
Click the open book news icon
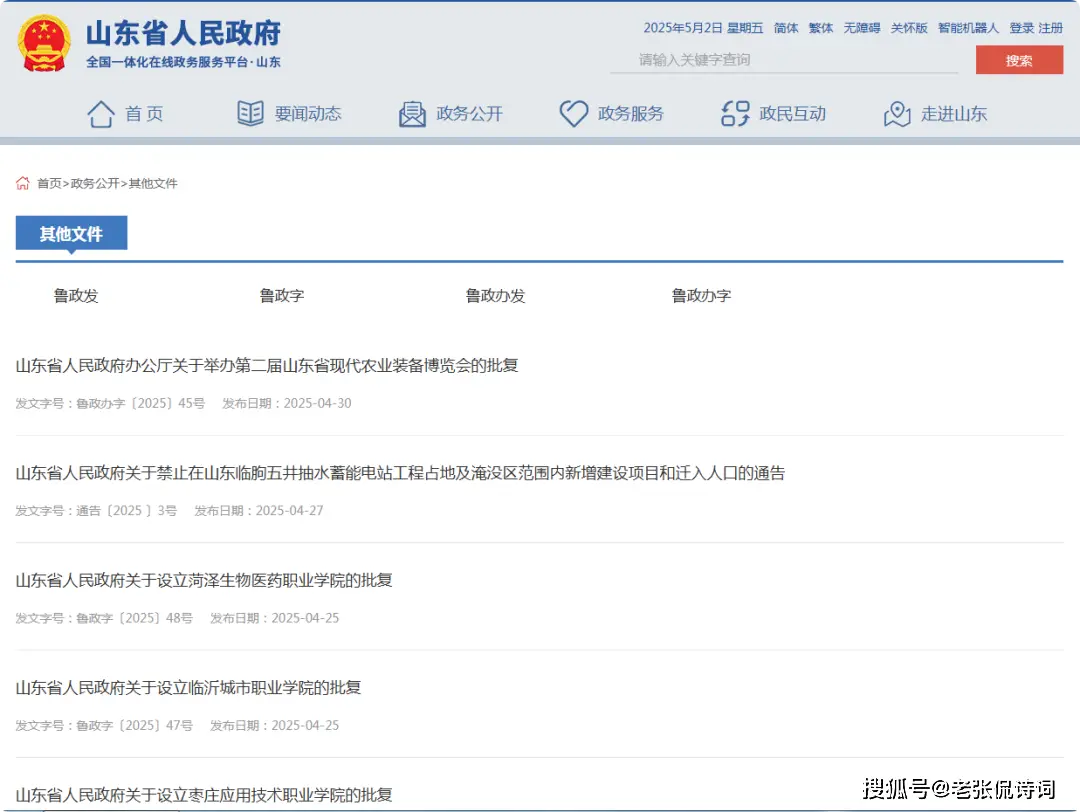(250, 113)
